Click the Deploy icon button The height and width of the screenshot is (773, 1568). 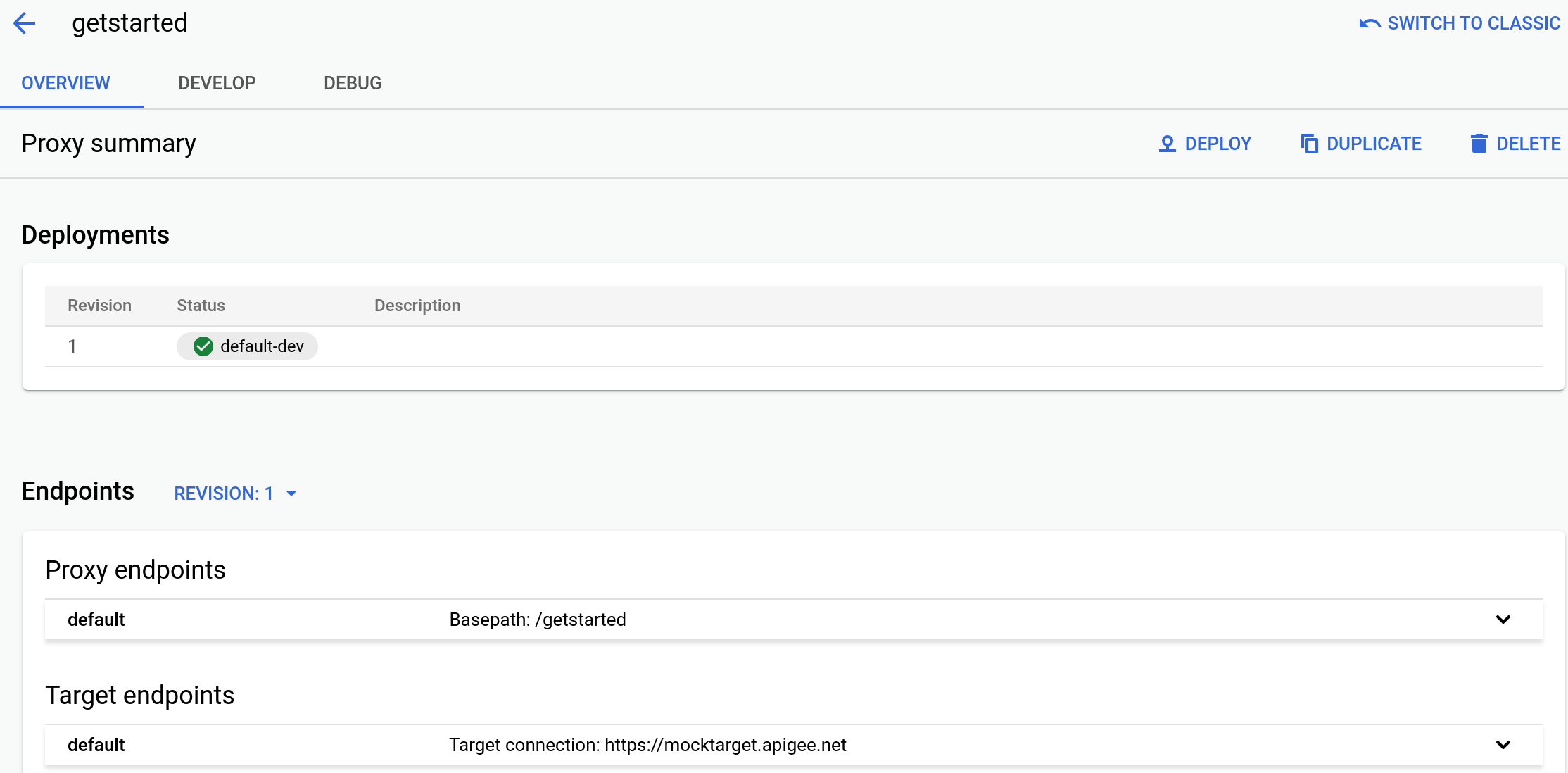click(x=1167, y=143)
